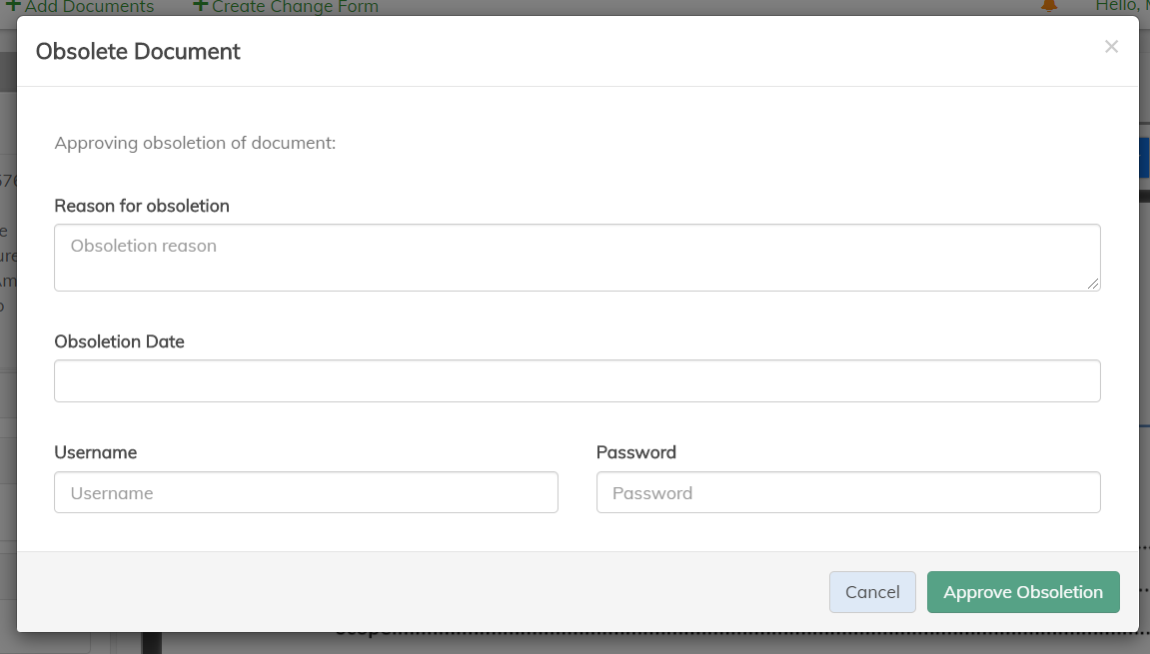Viewport: 1150px width, 654px height.
Task: Select the Password input box
Action: point(848,493)
